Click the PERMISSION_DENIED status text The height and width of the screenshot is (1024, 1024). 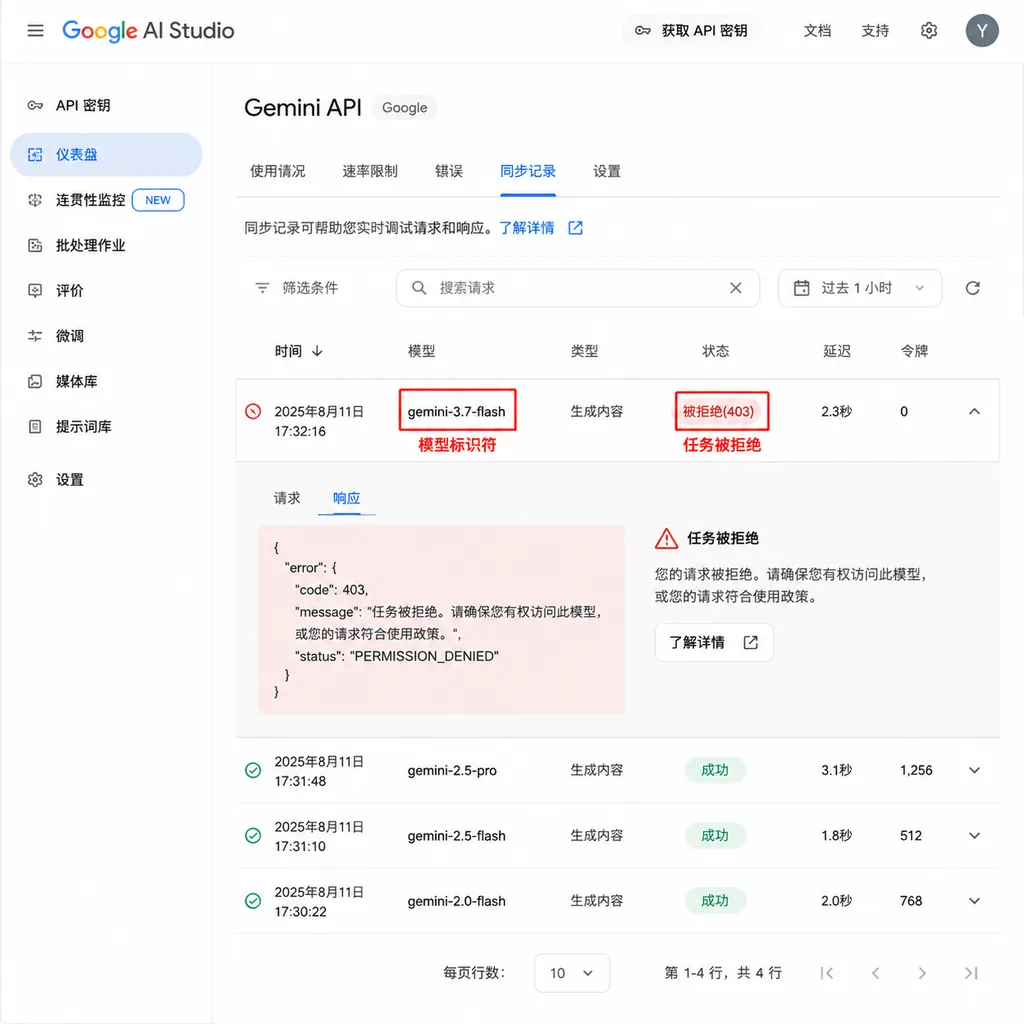point(424,656)
